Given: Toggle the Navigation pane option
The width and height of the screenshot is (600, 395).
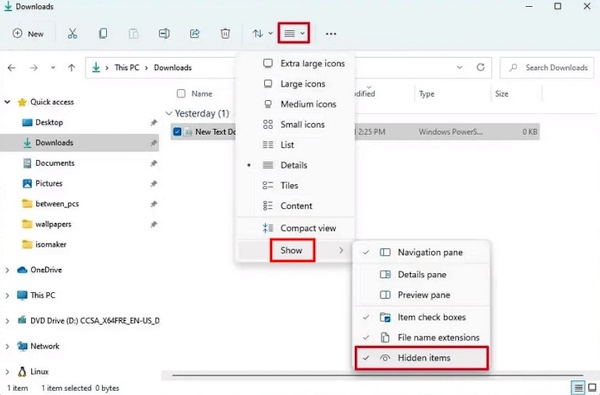Looking at the screenshot, I should (421, 253).
